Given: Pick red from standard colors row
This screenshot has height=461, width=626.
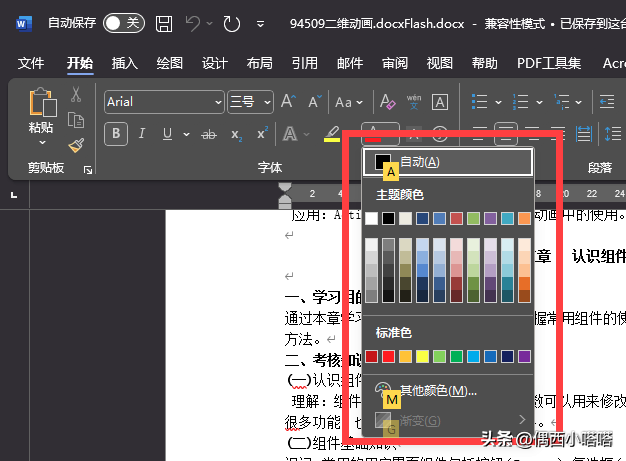Looking at the screenshot, I should 389,356.
